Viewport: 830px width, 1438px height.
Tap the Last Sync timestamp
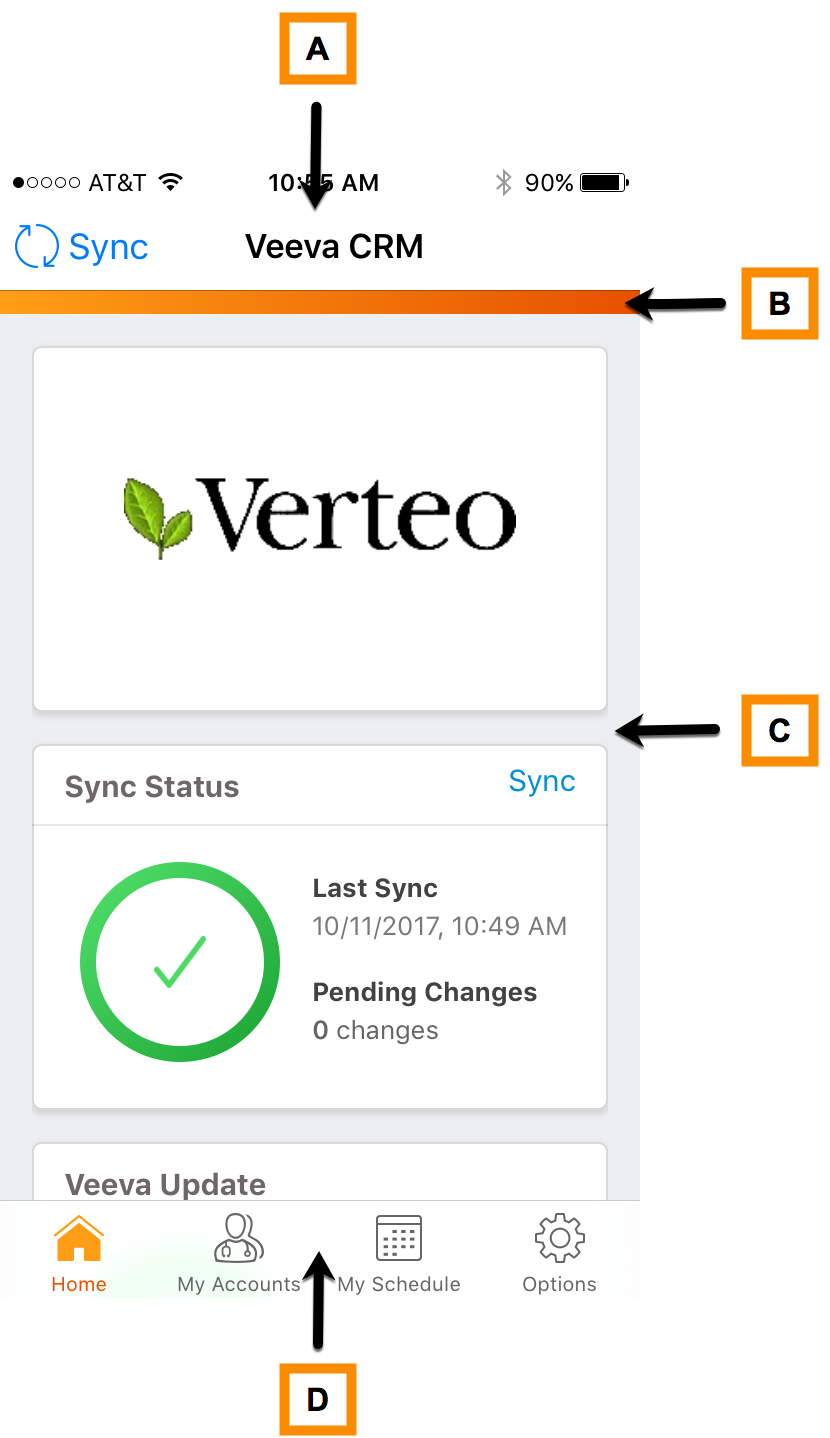pyautogui.click(x=439, y=926)
